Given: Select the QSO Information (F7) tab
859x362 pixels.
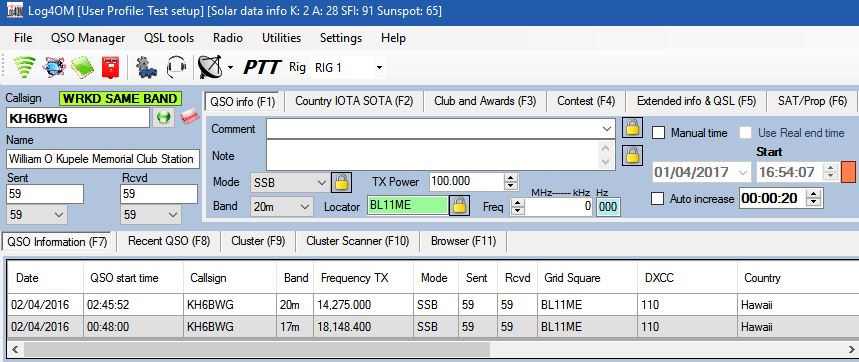Looking at the screenshot, I should 57,242.
